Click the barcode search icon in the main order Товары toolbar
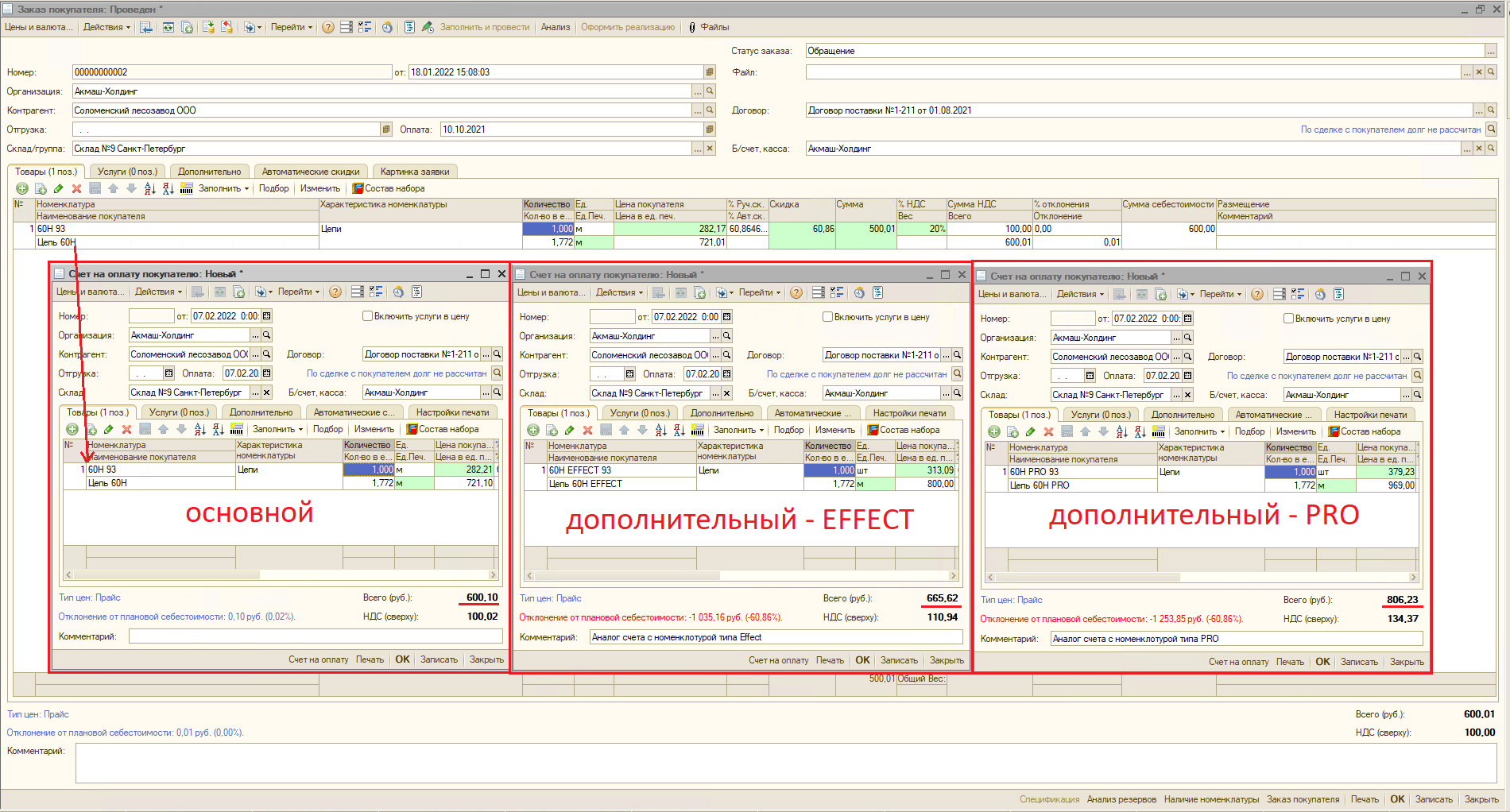Screen dimensions: 1510x812 tap(187, 188)
